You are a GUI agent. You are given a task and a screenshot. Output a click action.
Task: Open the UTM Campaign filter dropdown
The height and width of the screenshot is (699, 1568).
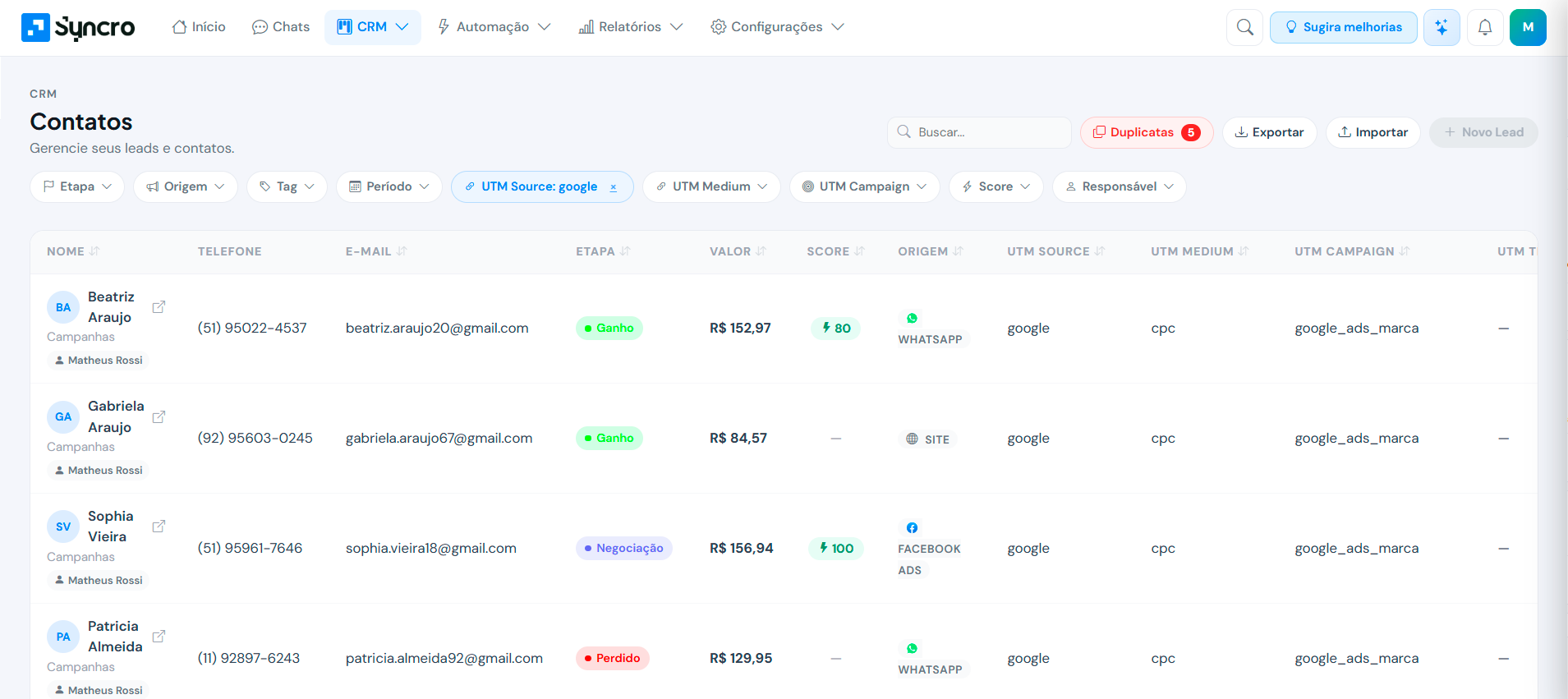pos(864,186)
